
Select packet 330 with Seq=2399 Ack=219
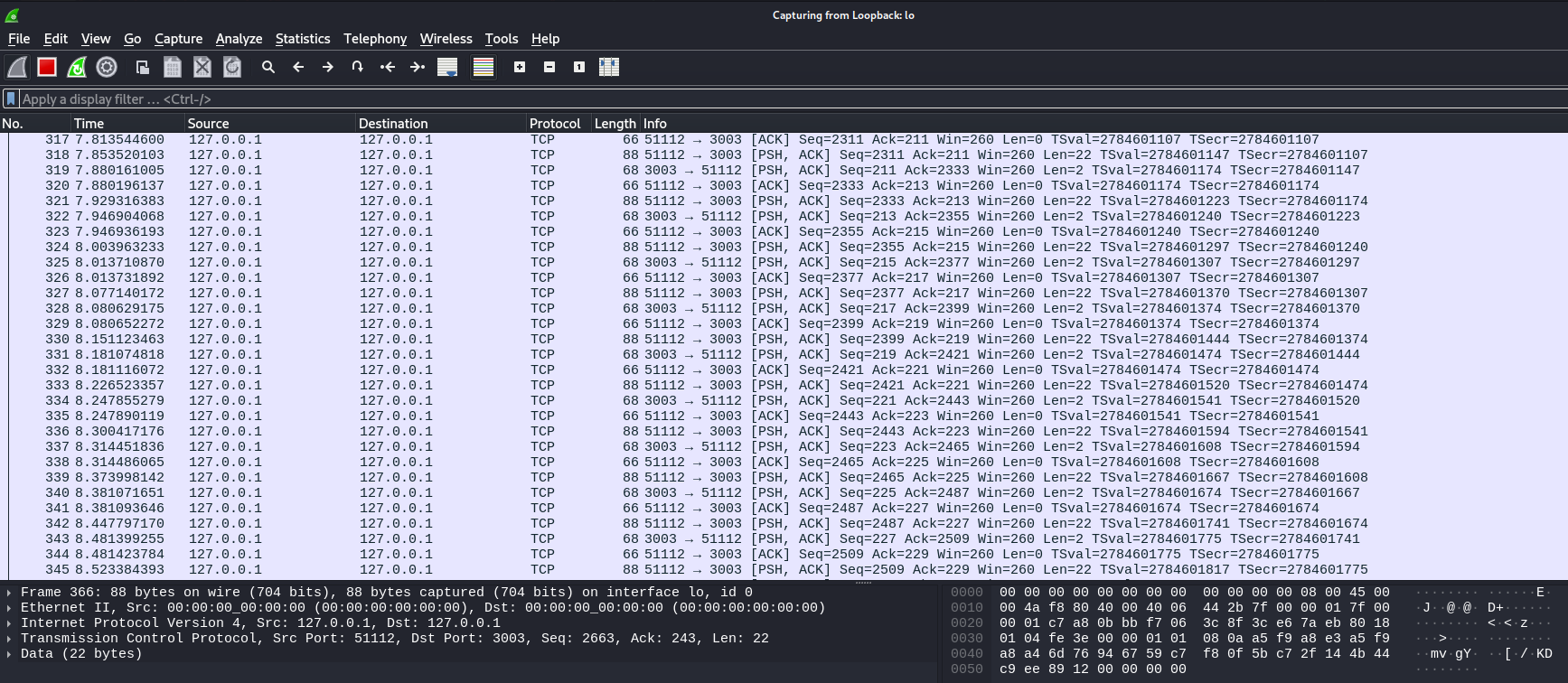click(784, 340)
